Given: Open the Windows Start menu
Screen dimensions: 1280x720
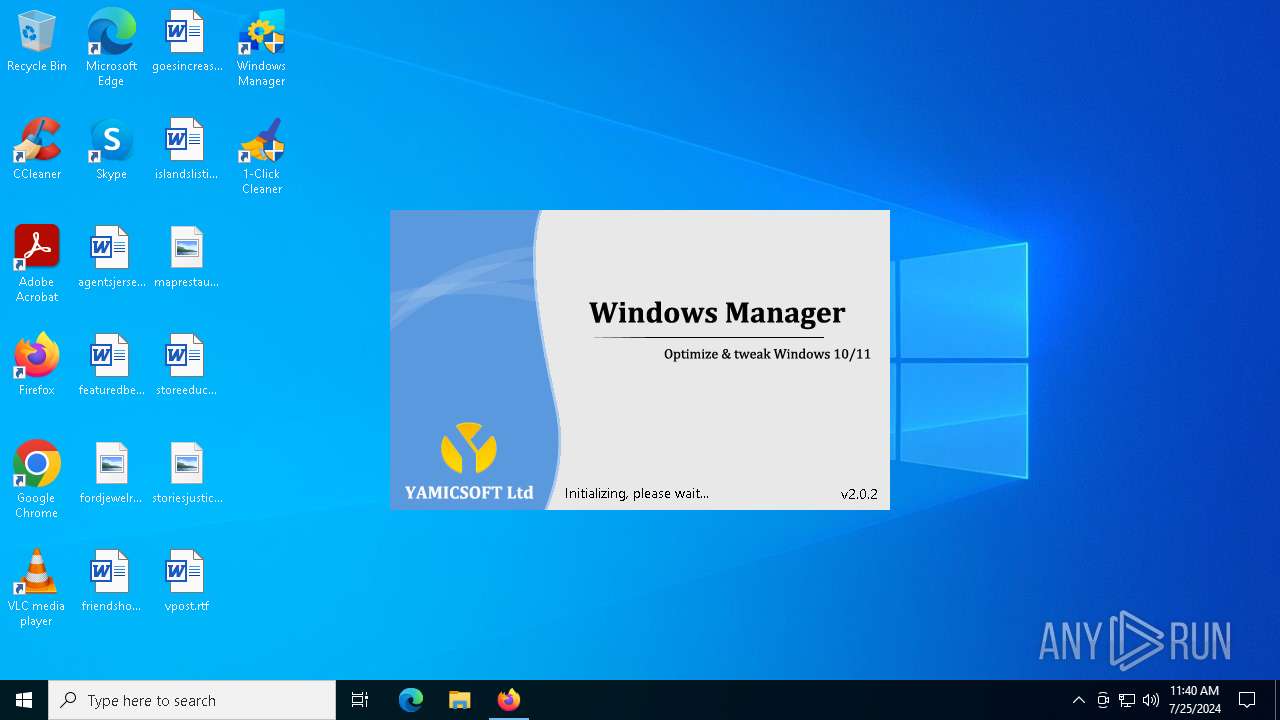Looking at the screenshot, I should [24, 700].
